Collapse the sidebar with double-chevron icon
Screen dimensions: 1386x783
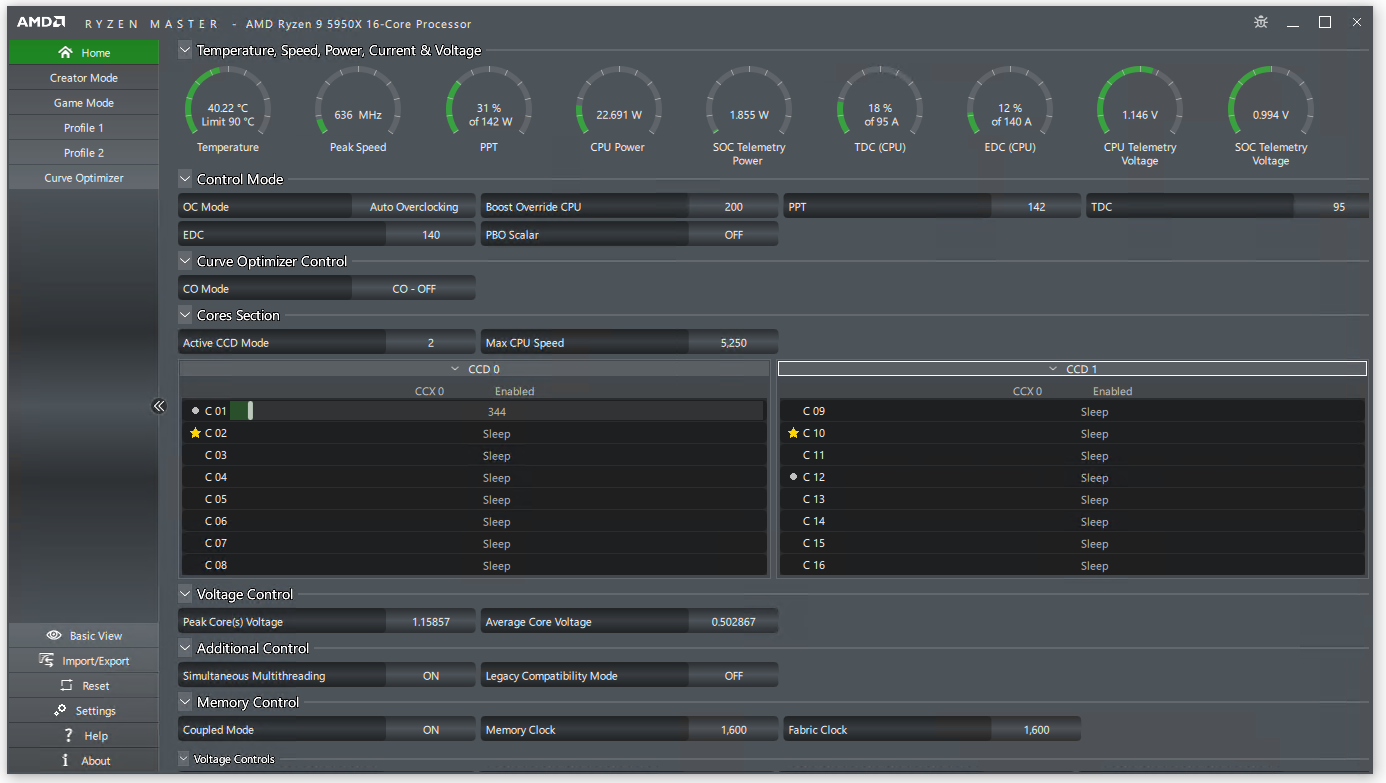[158, 406]
